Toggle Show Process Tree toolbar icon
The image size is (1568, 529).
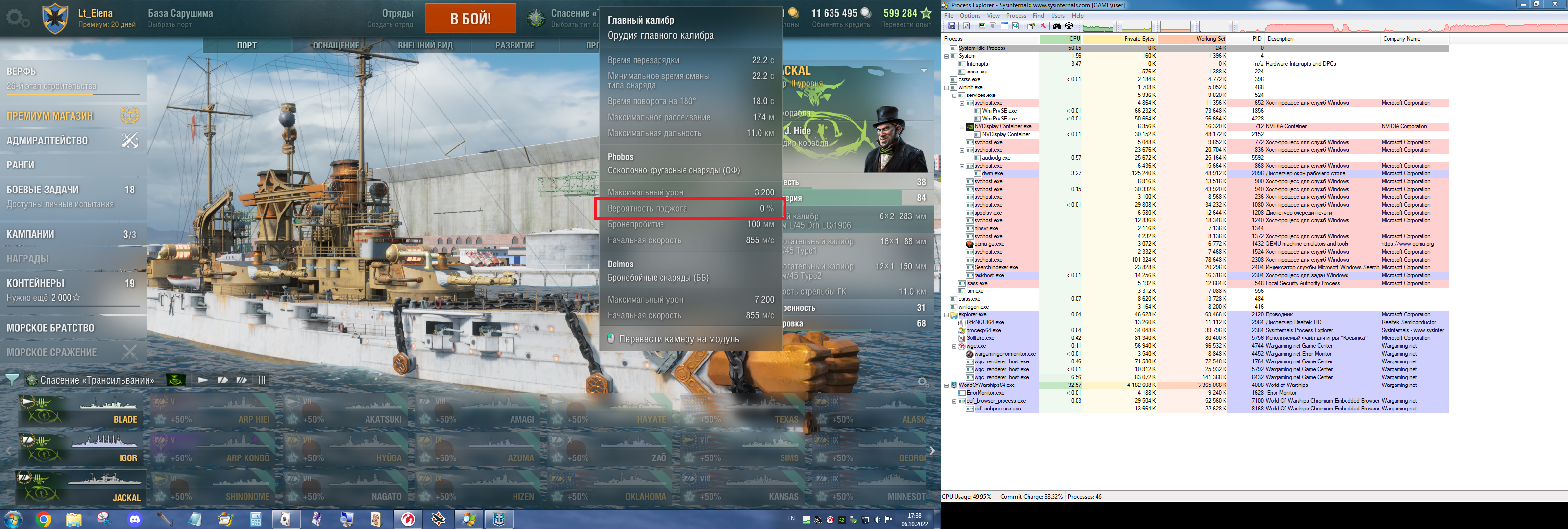pos(993,26)
